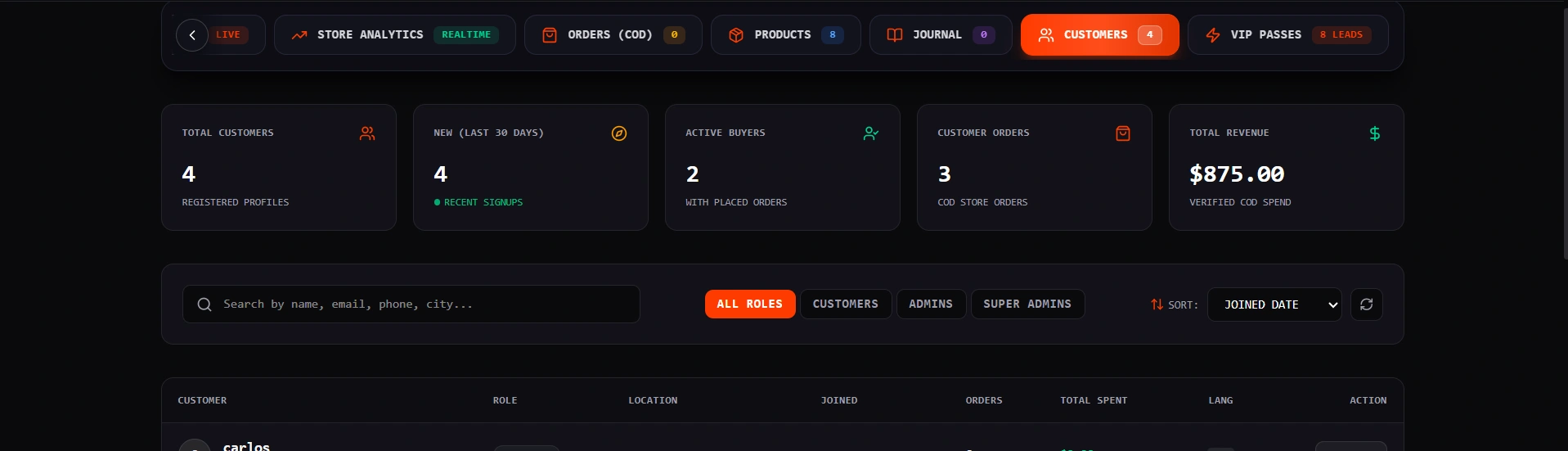
Task: Click the Location column header
Action: (653, 400)
